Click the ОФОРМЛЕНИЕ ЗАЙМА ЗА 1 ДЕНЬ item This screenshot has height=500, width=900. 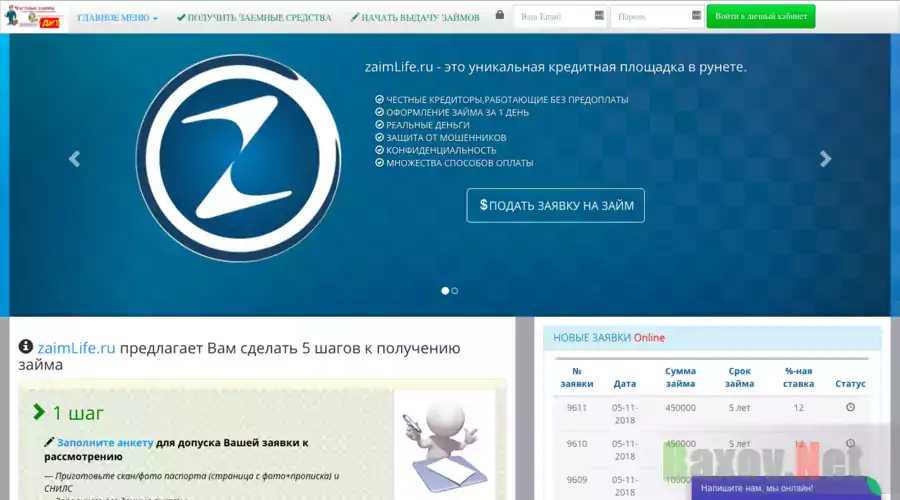(x=452, y=113)
